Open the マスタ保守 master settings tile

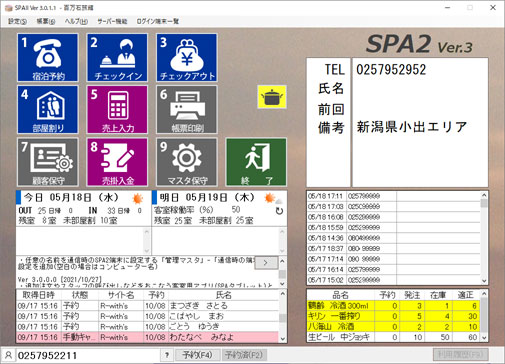pyautogui.click(x=187, y=162)
